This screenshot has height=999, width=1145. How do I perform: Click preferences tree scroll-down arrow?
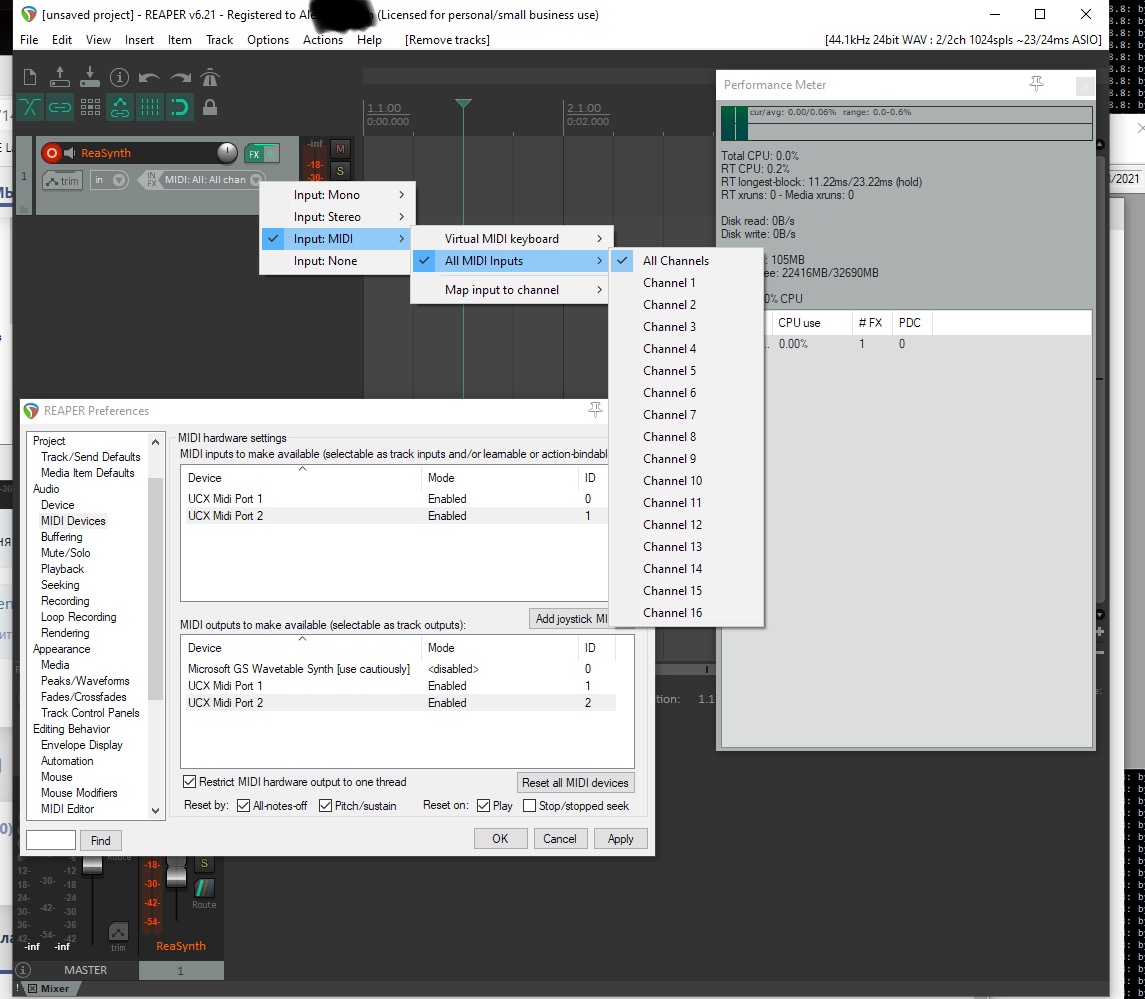pos(155,810)
